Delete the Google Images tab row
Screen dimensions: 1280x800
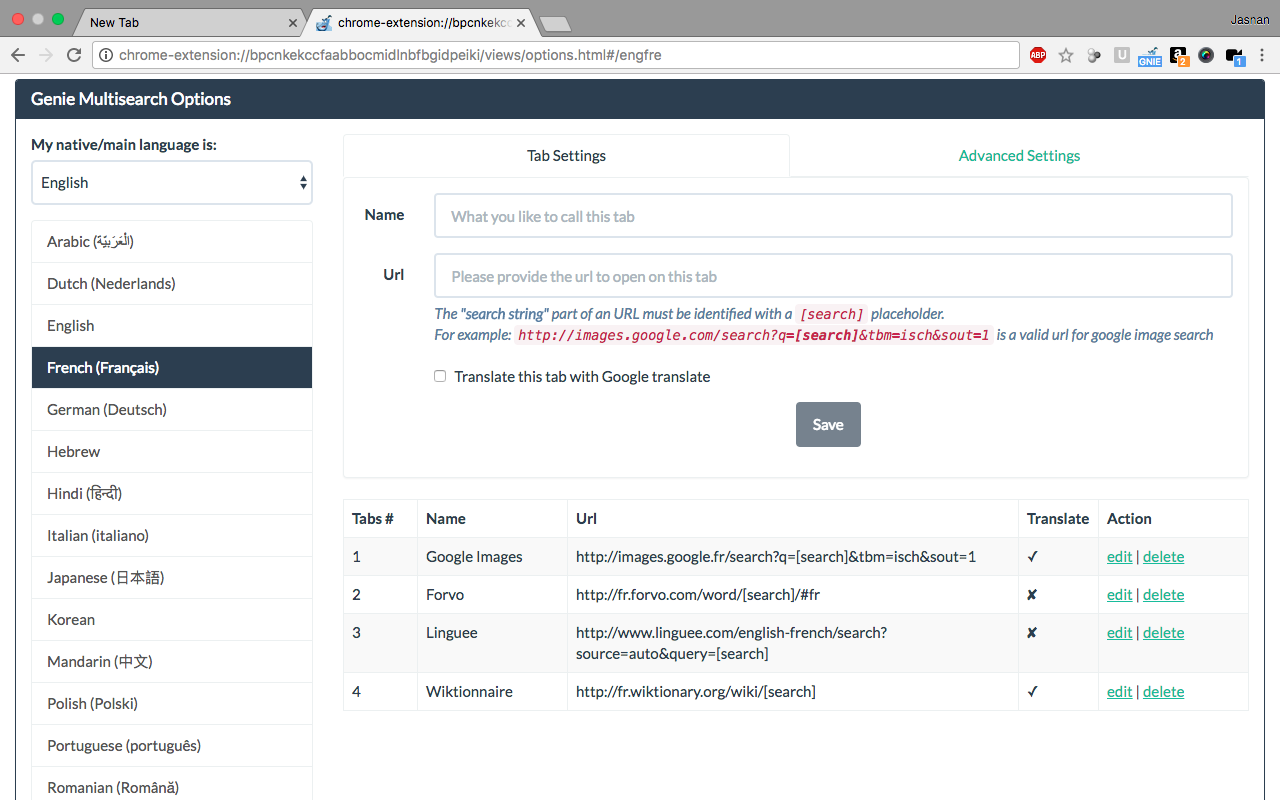coord(1163,557)
